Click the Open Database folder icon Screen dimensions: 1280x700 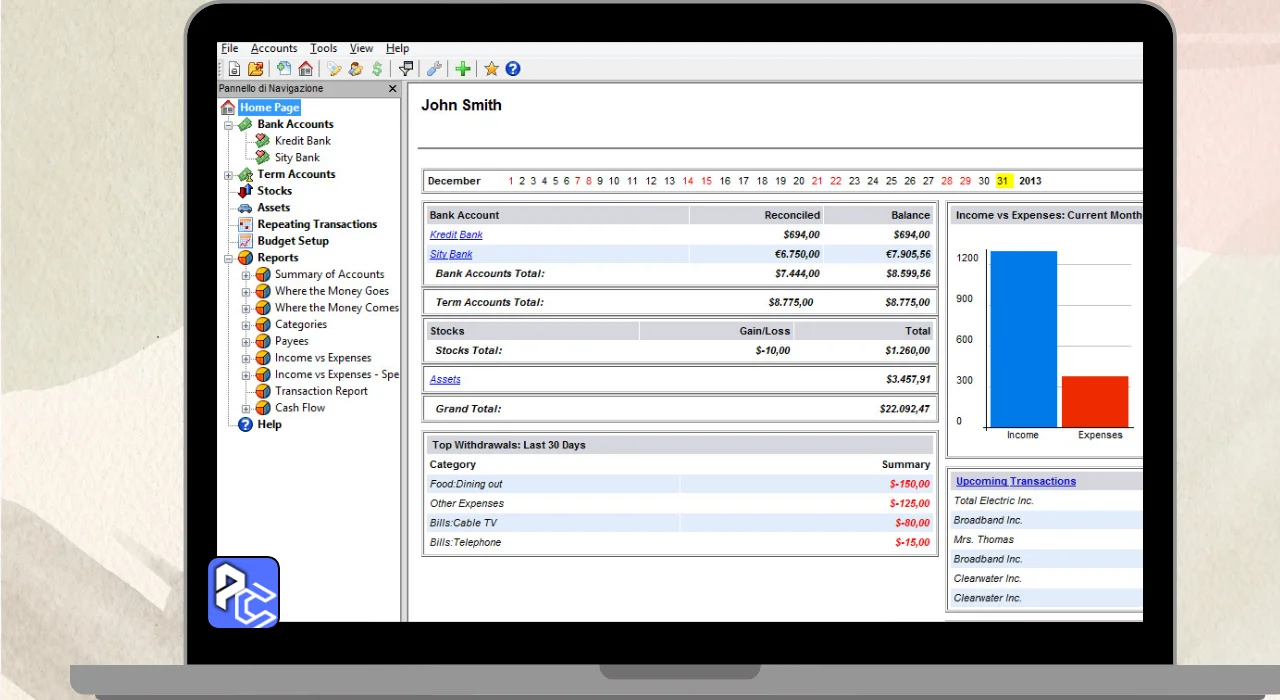point(255,69)
